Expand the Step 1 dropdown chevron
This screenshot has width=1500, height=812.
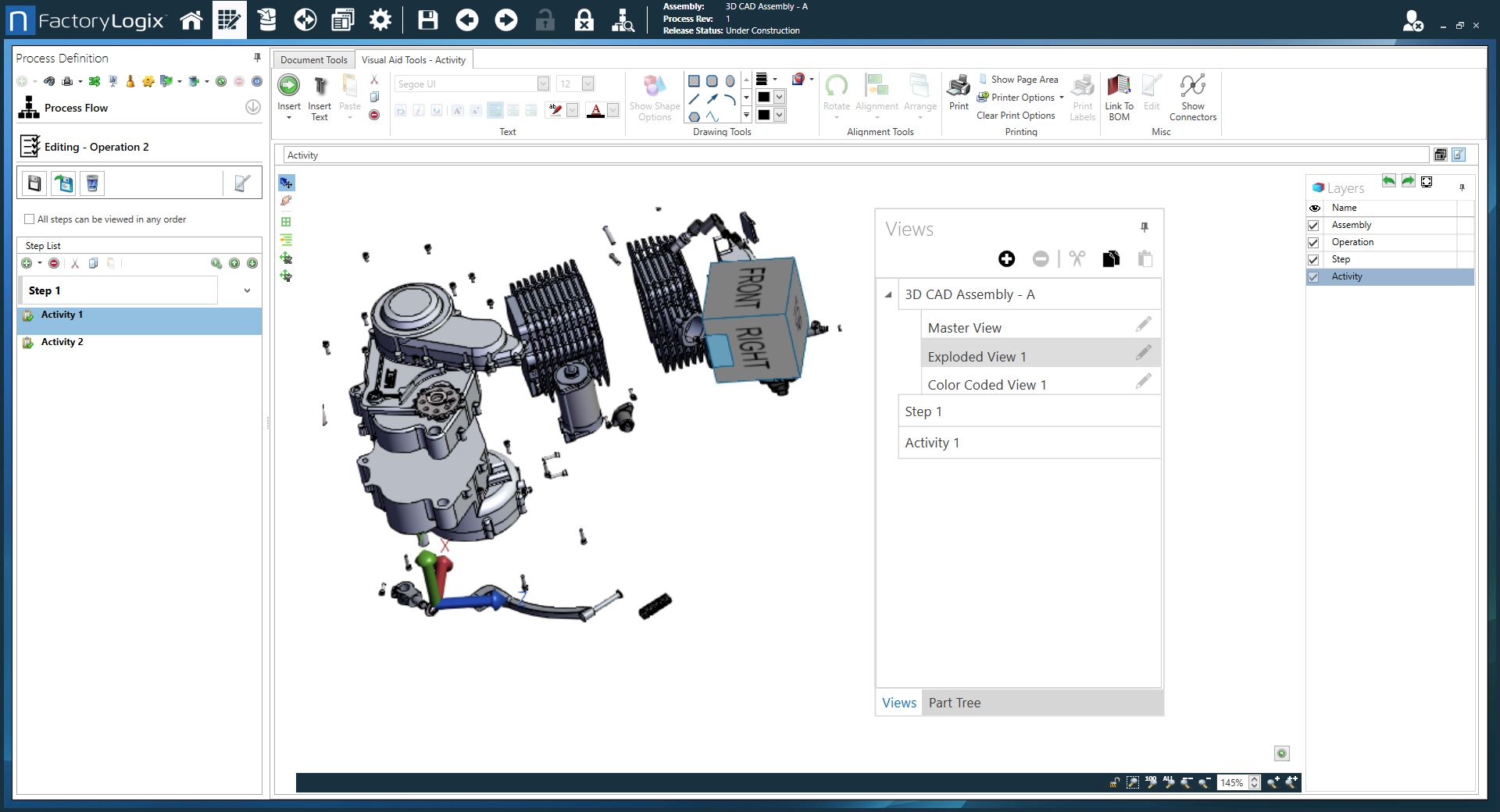point(247,290)
